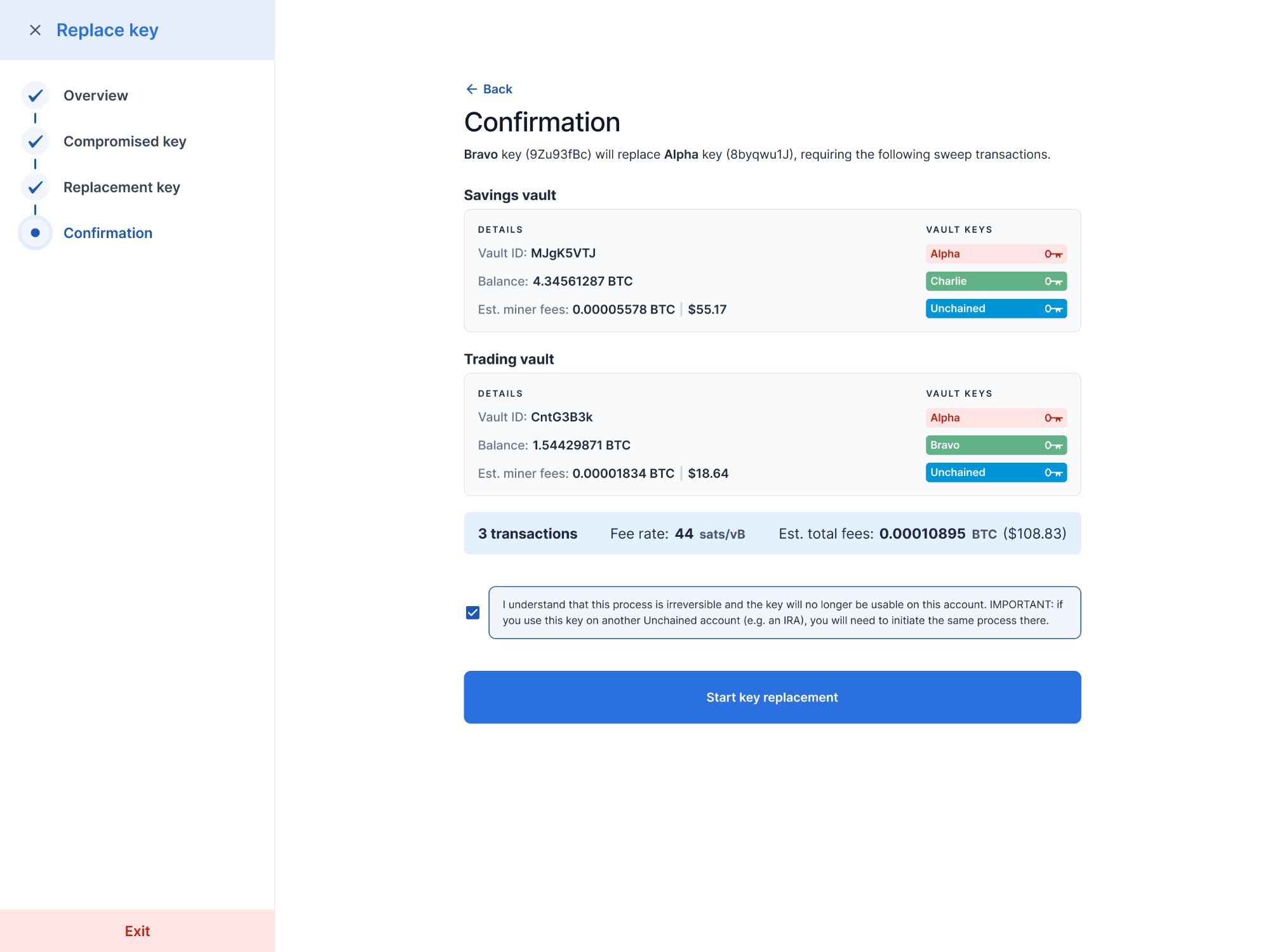The image size is (1270, 952).
Task: Click the Overview step checkmark icon
Action: (x=36, y=95)
